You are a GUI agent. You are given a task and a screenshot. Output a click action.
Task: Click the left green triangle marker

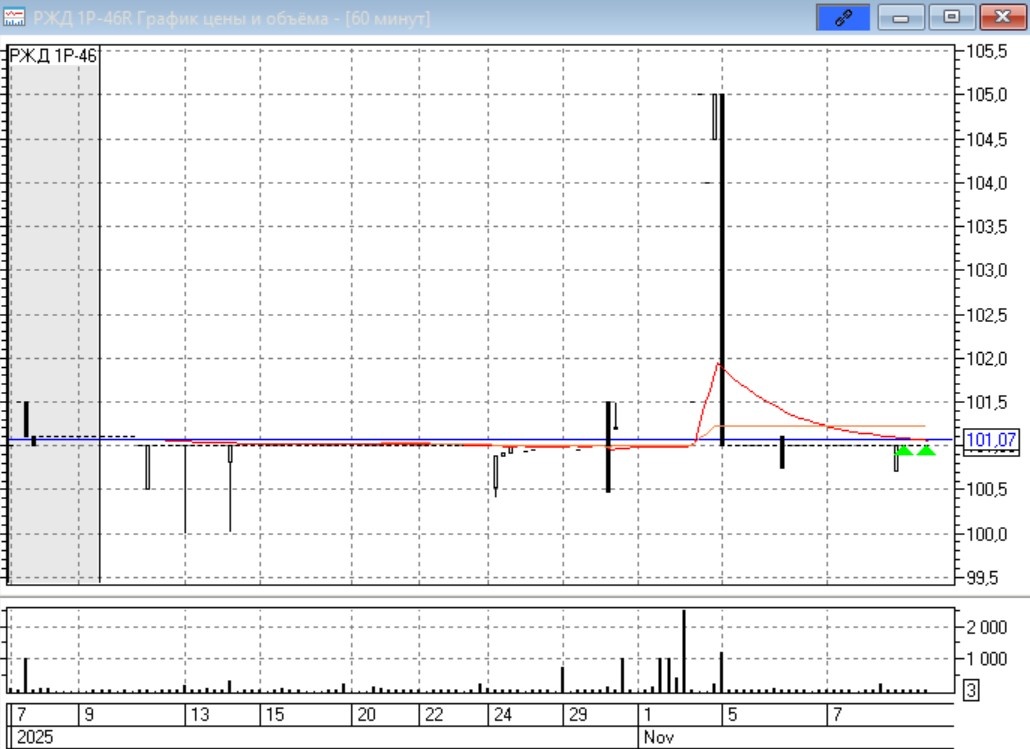point(904,449)
